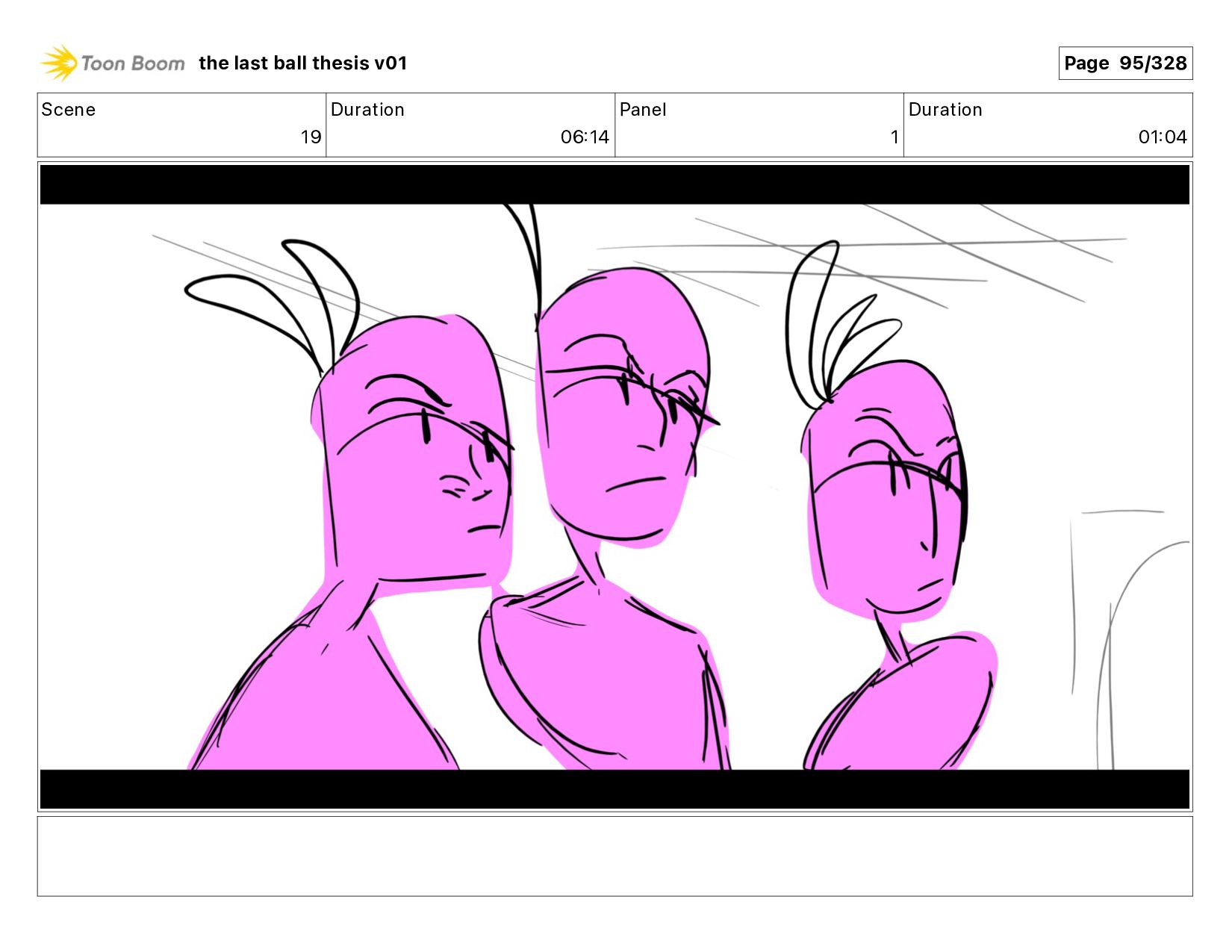Image resolution: width=1232 pixels, height=952 pixels.
Task: Click the Toon Boom logo
Action: pos(112,63)
